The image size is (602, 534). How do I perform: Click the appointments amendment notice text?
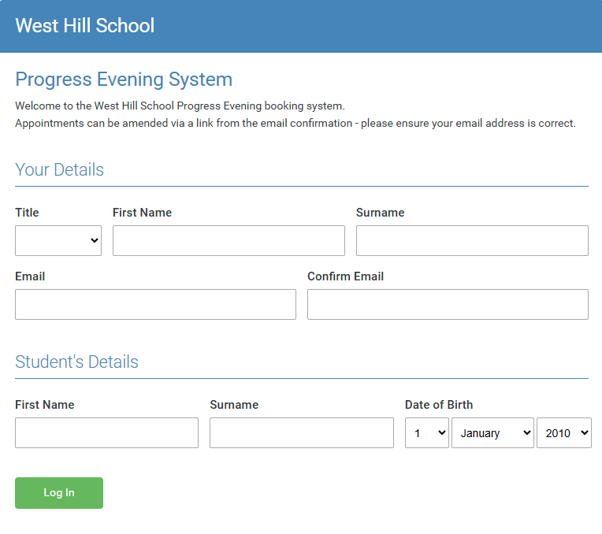[295, 123]
